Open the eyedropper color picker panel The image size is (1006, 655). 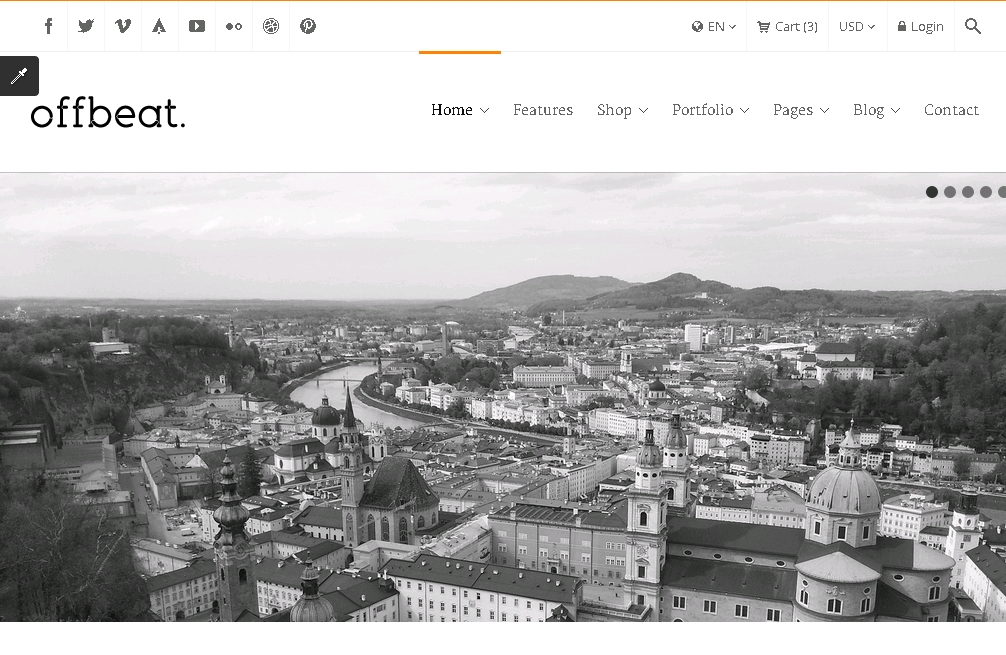[19, 76]
